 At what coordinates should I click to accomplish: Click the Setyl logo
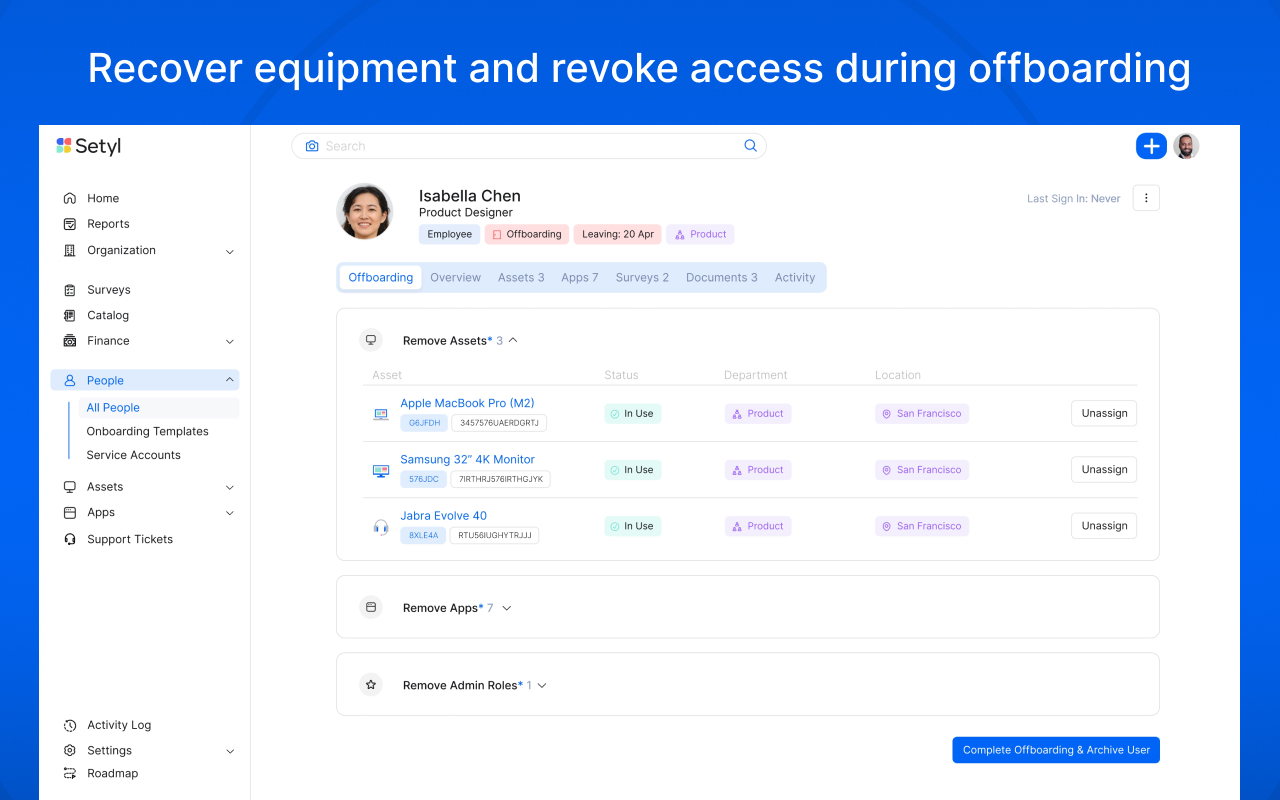tap(89, 146)
